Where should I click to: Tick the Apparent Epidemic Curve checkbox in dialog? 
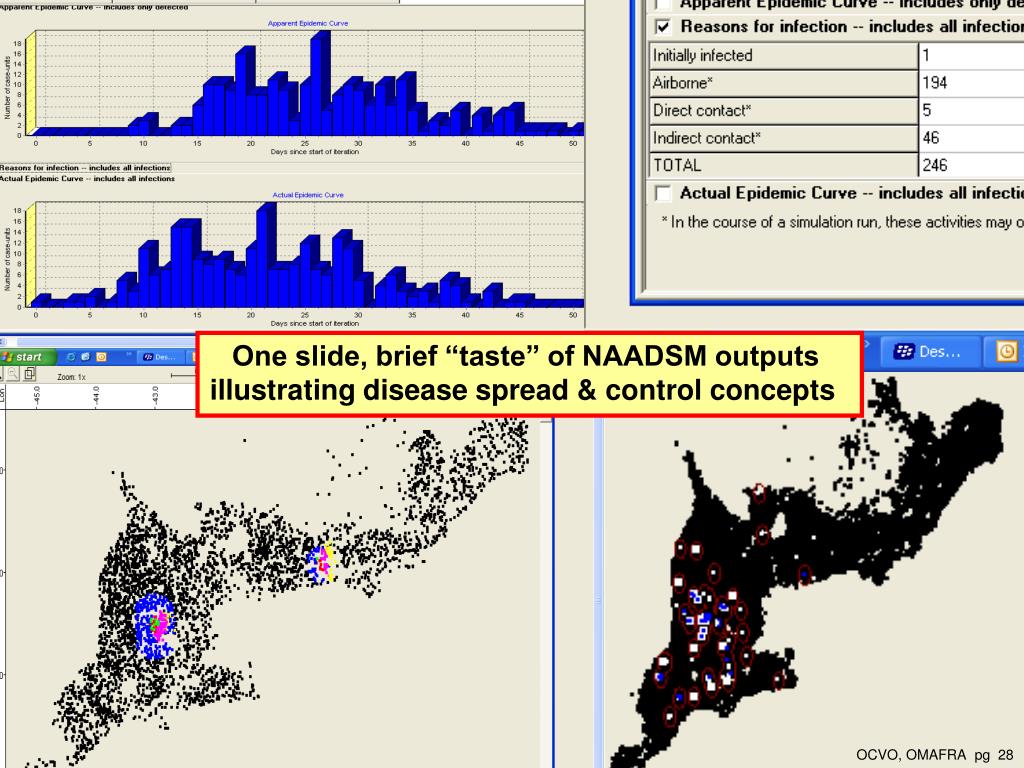(x=663, y=4)
